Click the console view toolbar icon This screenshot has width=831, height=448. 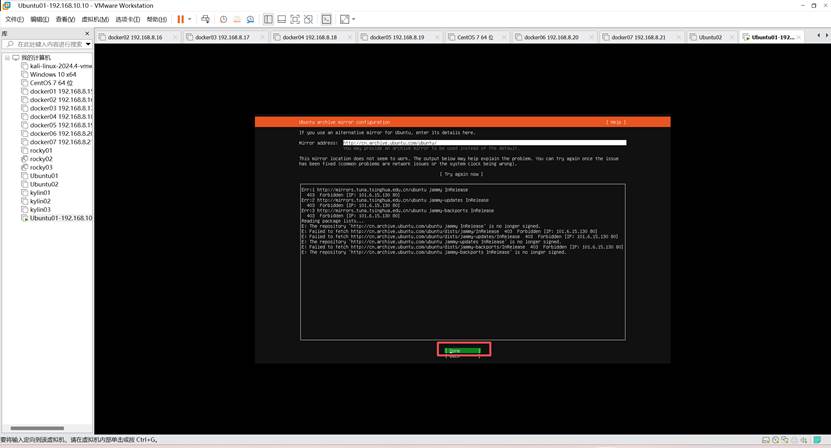pos(326,19)
